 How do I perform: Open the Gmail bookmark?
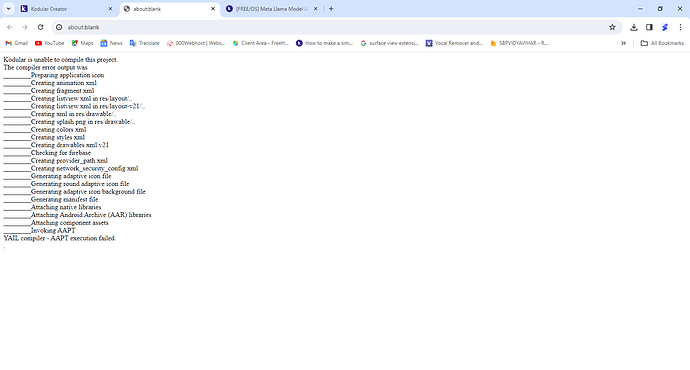pos(16,43)
